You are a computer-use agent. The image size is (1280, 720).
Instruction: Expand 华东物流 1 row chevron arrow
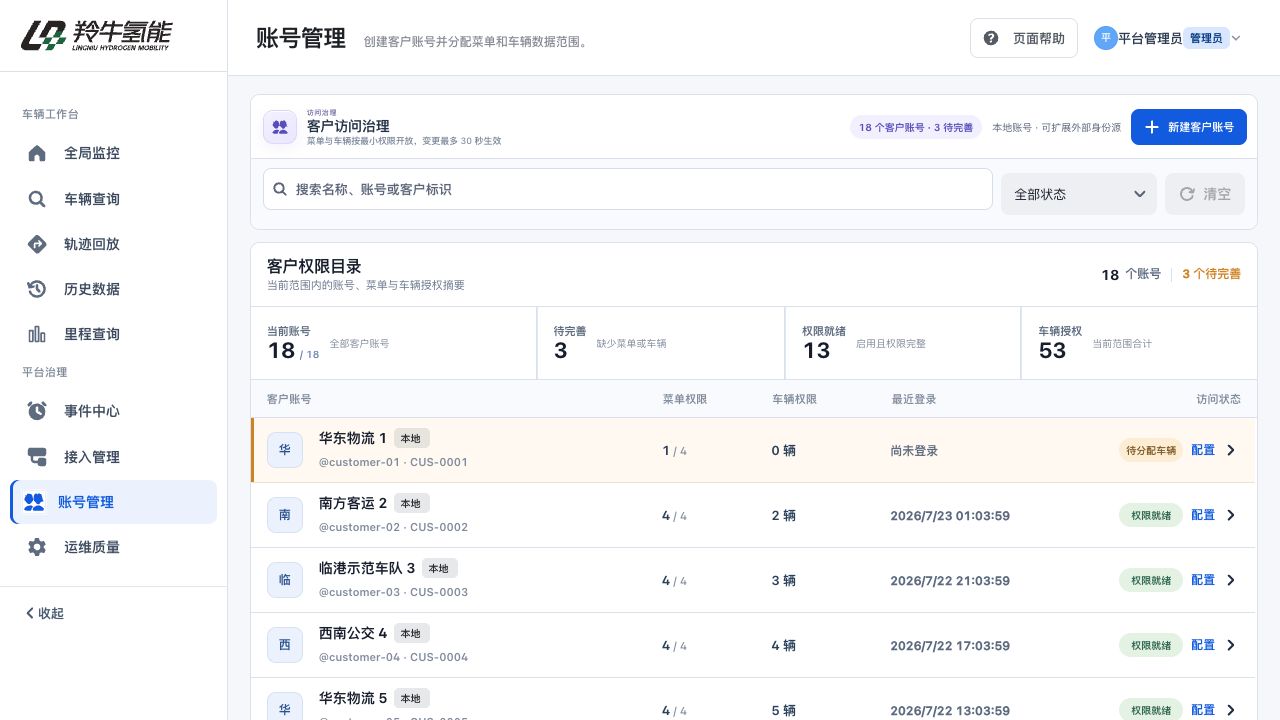pos(1231,450)
